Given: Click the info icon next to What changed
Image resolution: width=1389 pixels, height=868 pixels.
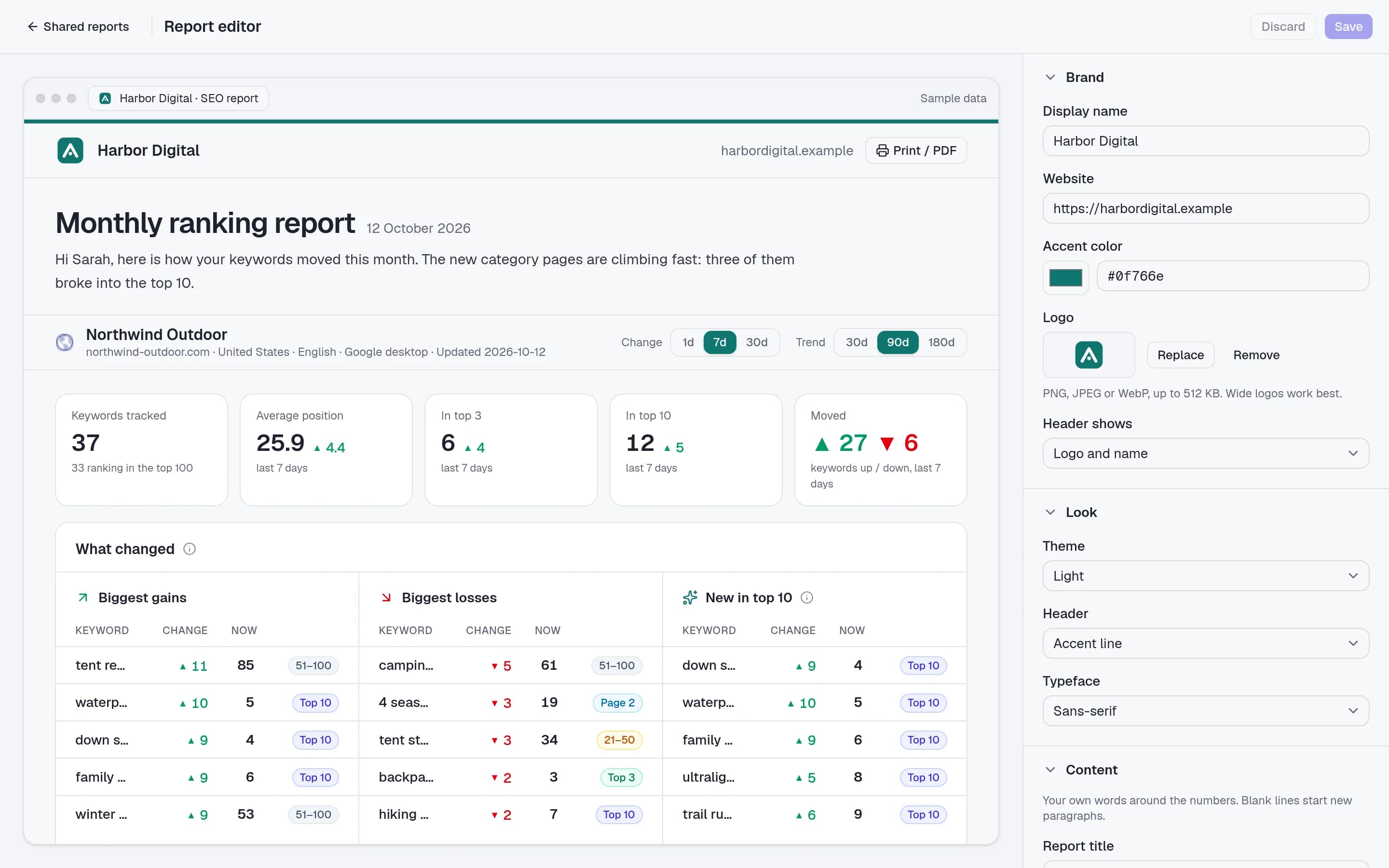Looking at the screenshot, I should tap(190, 549).
